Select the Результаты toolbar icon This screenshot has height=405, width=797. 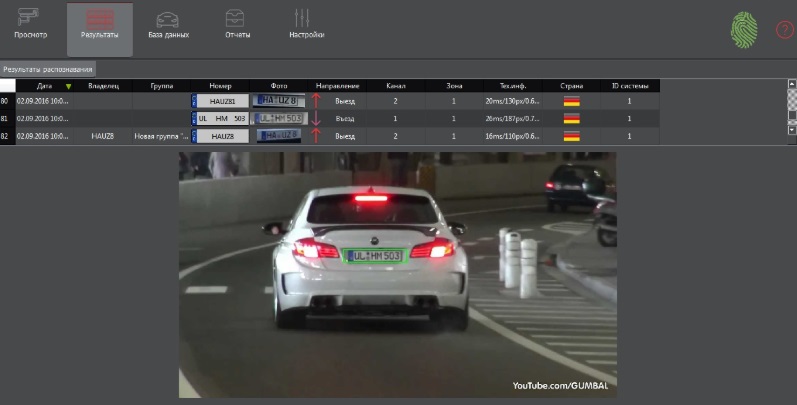click(99, 24)
